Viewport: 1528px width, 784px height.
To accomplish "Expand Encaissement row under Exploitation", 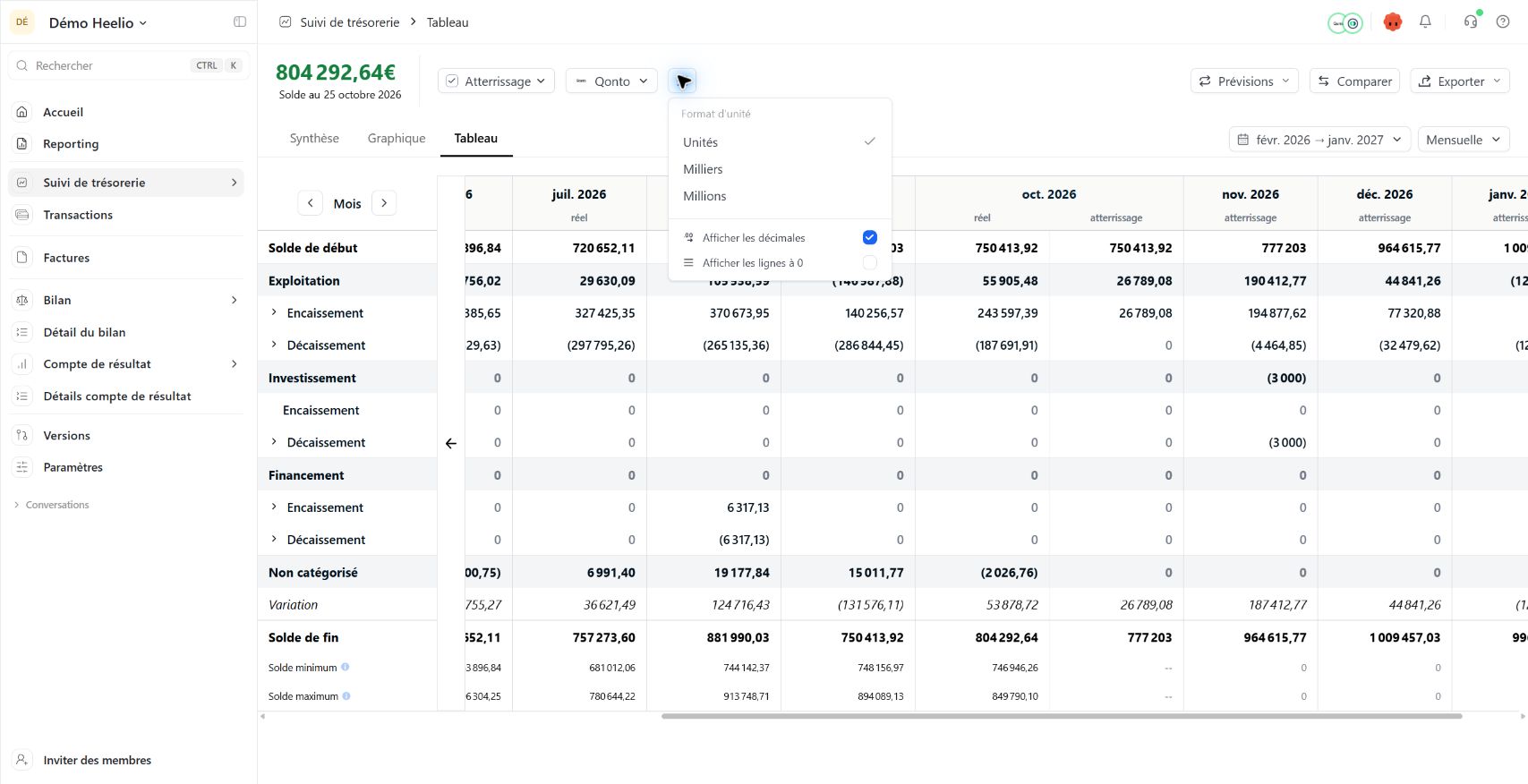I will tap(274, 313).
